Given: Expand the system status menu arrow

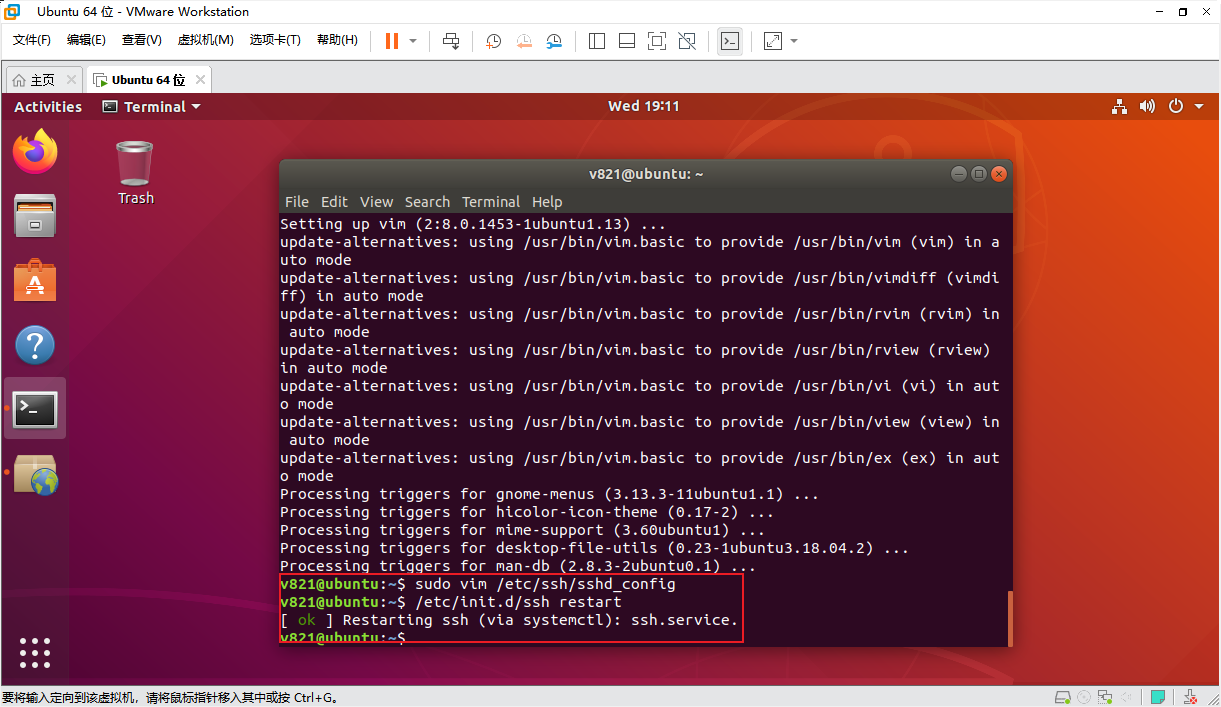Looking at the screenshot, I should [x=1198, y=107].
